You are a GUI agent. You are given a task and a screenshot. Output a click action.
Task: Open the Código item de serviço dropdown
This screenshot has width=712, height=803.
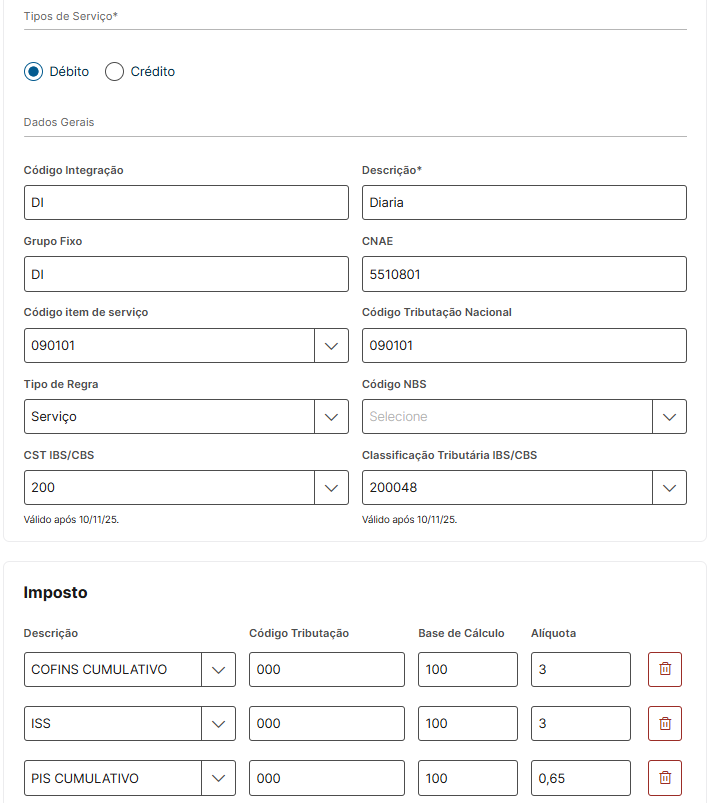[331, 346]
